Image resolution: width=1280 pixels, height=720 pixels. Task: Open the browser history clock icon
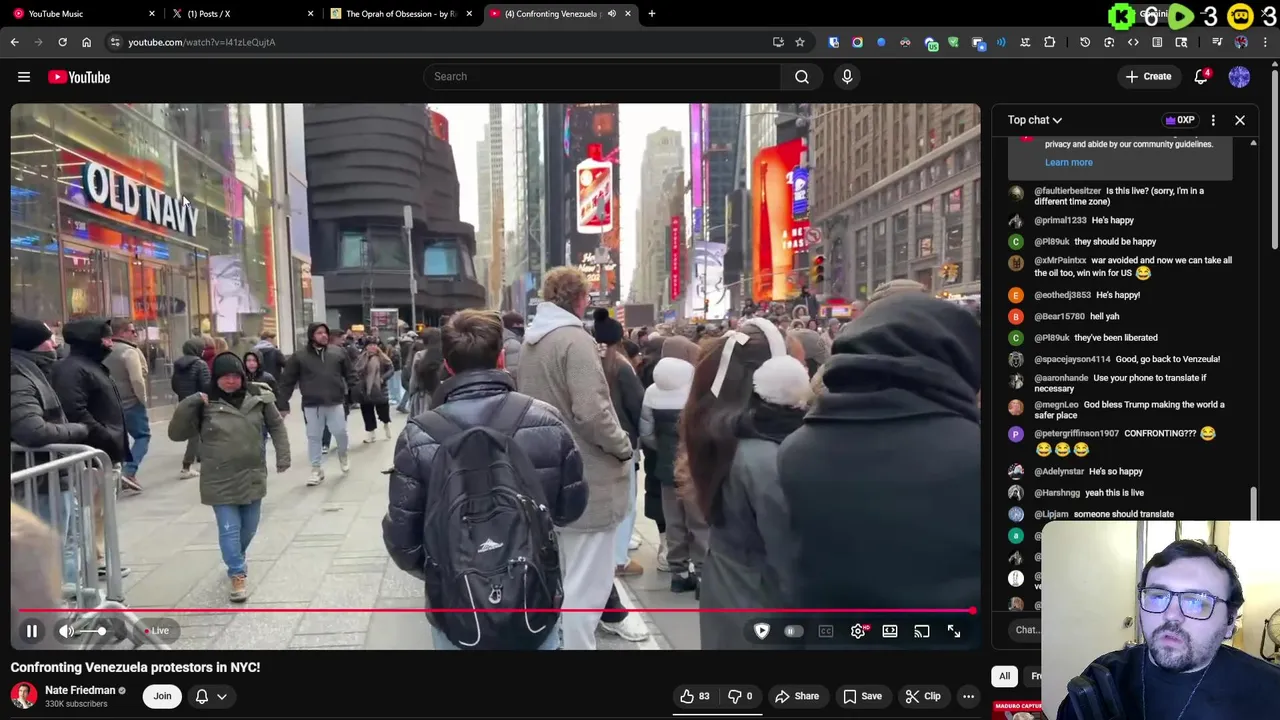click(x=1085, y=42)
